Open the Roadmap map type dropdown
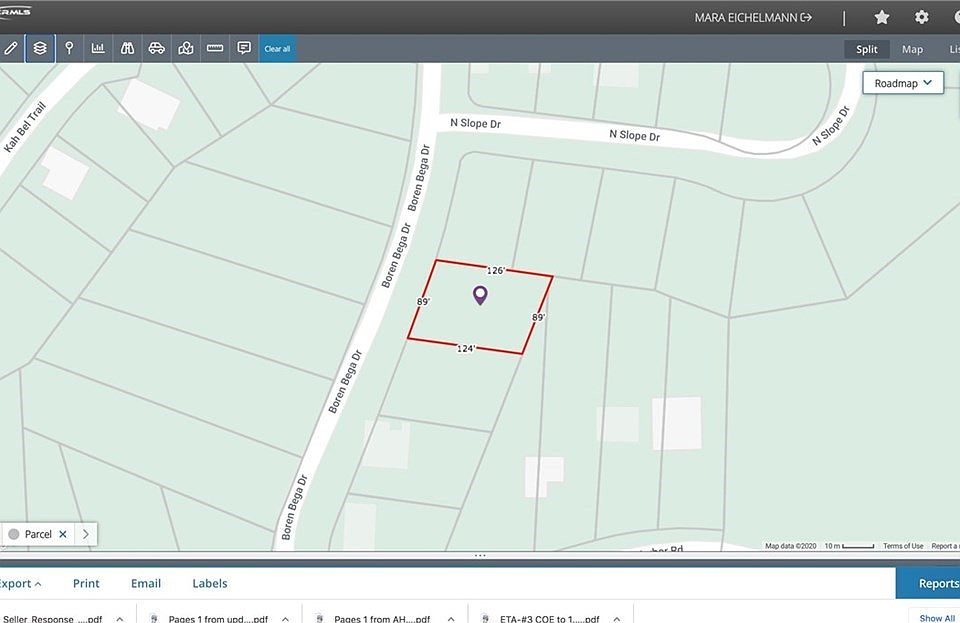The height and width of the screenshot is (623, 960). 903,83
